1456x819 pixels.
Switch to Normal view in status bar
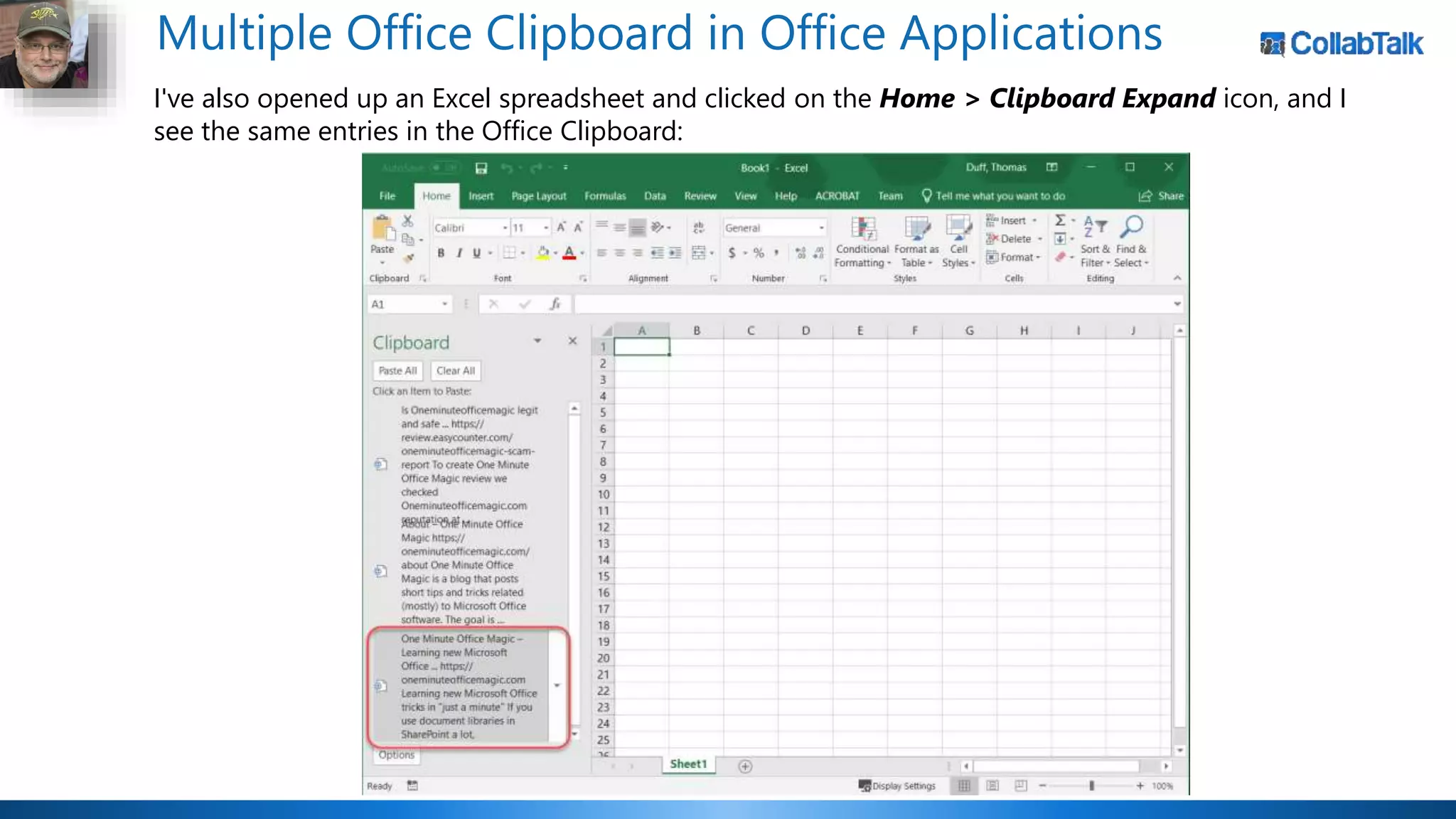coord(964,786)
